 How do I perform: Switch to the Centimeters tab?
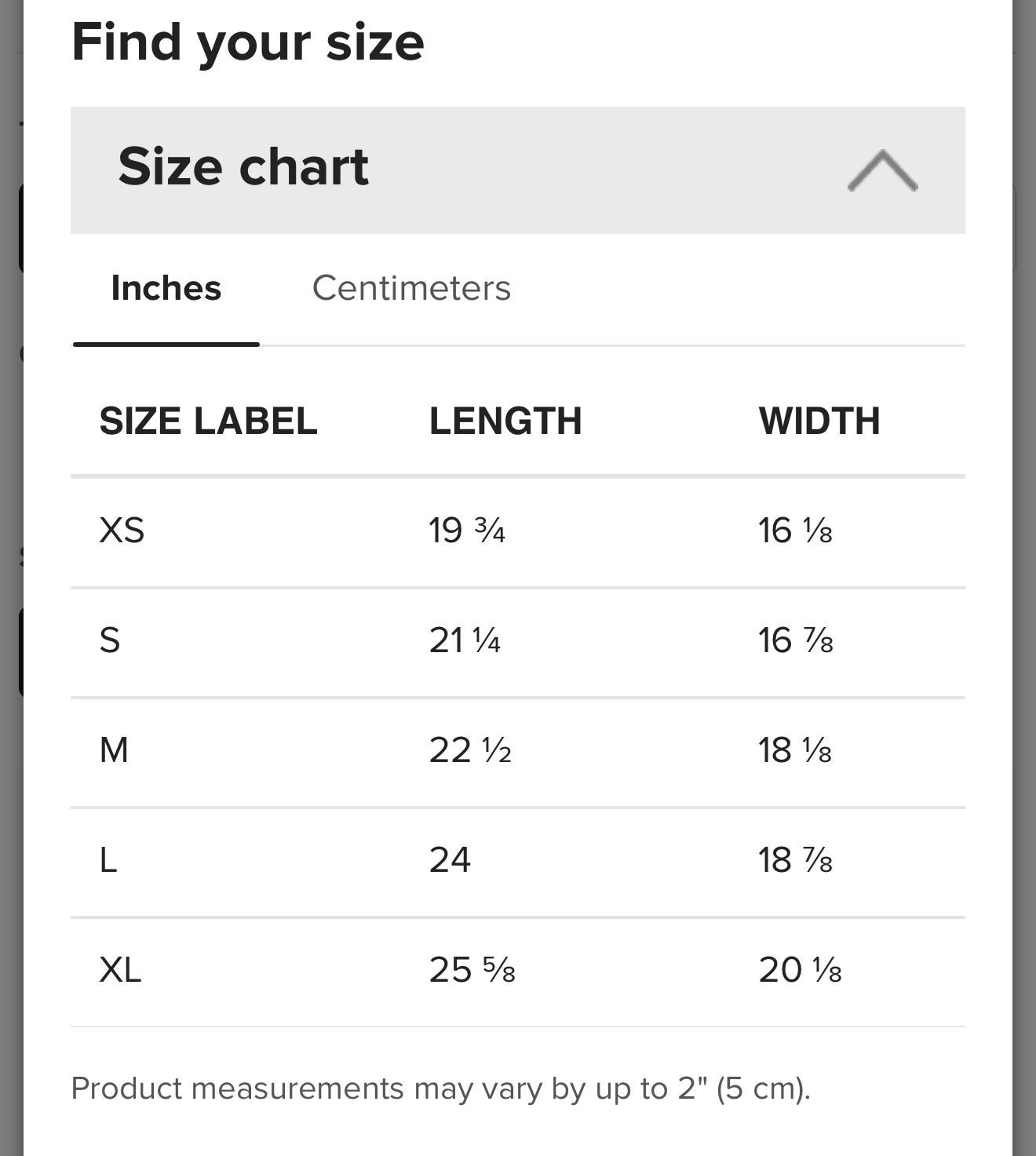tap(411, 288)
